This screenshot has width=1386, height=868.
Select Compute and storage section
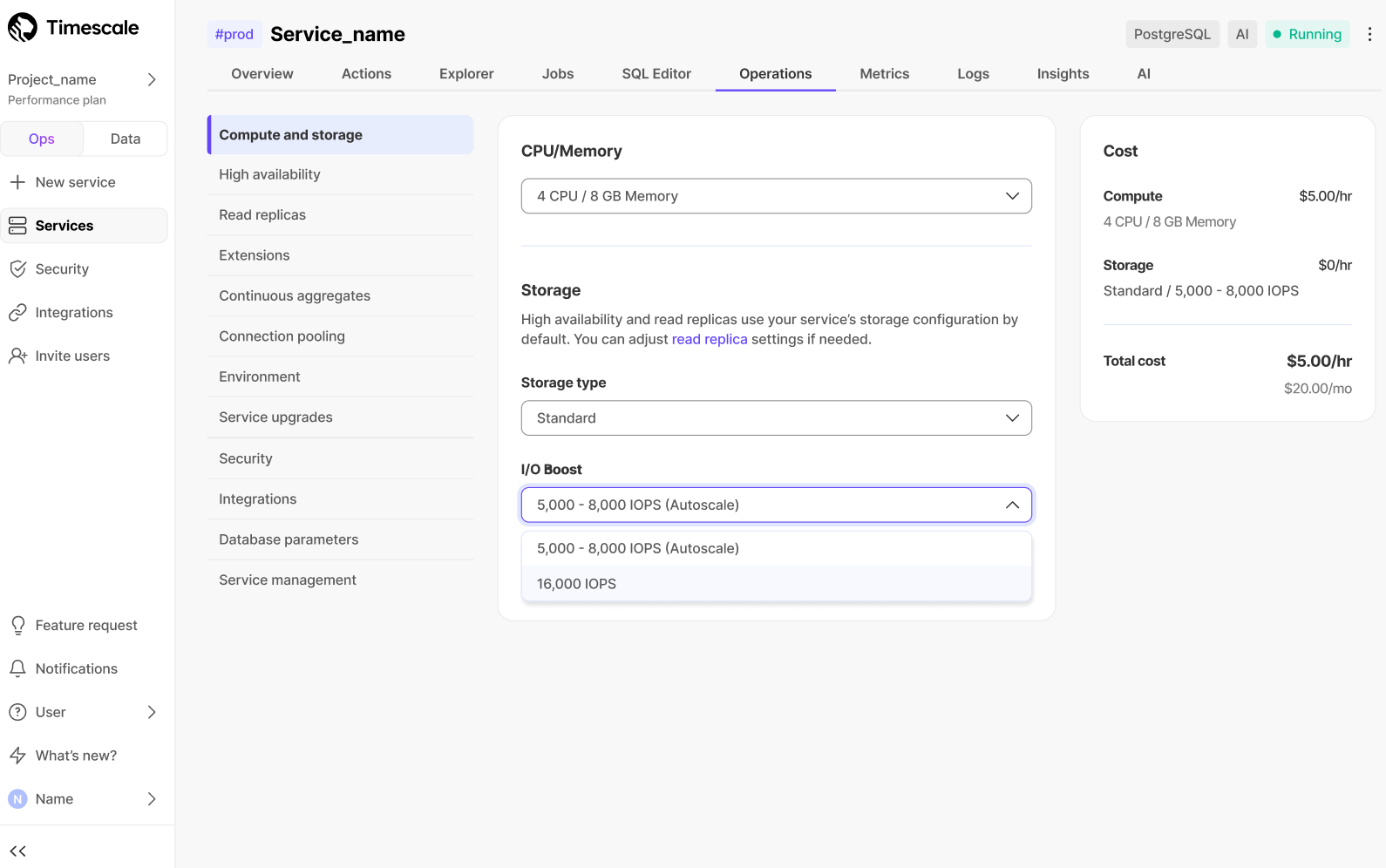(x=341, y=135)
